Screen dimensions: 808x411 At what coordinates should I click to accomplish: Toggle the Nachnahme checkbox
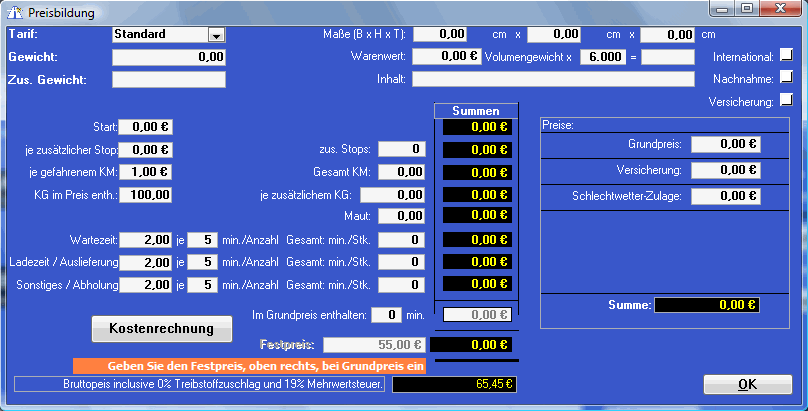click(x=786, y=77)
